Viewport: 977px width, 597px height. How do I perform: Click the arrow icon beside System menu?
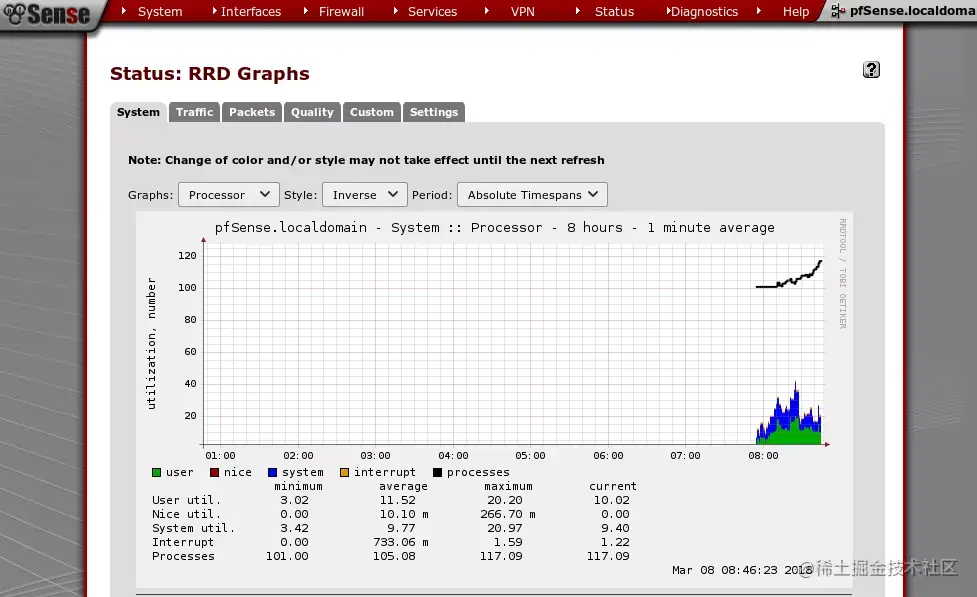126,11
